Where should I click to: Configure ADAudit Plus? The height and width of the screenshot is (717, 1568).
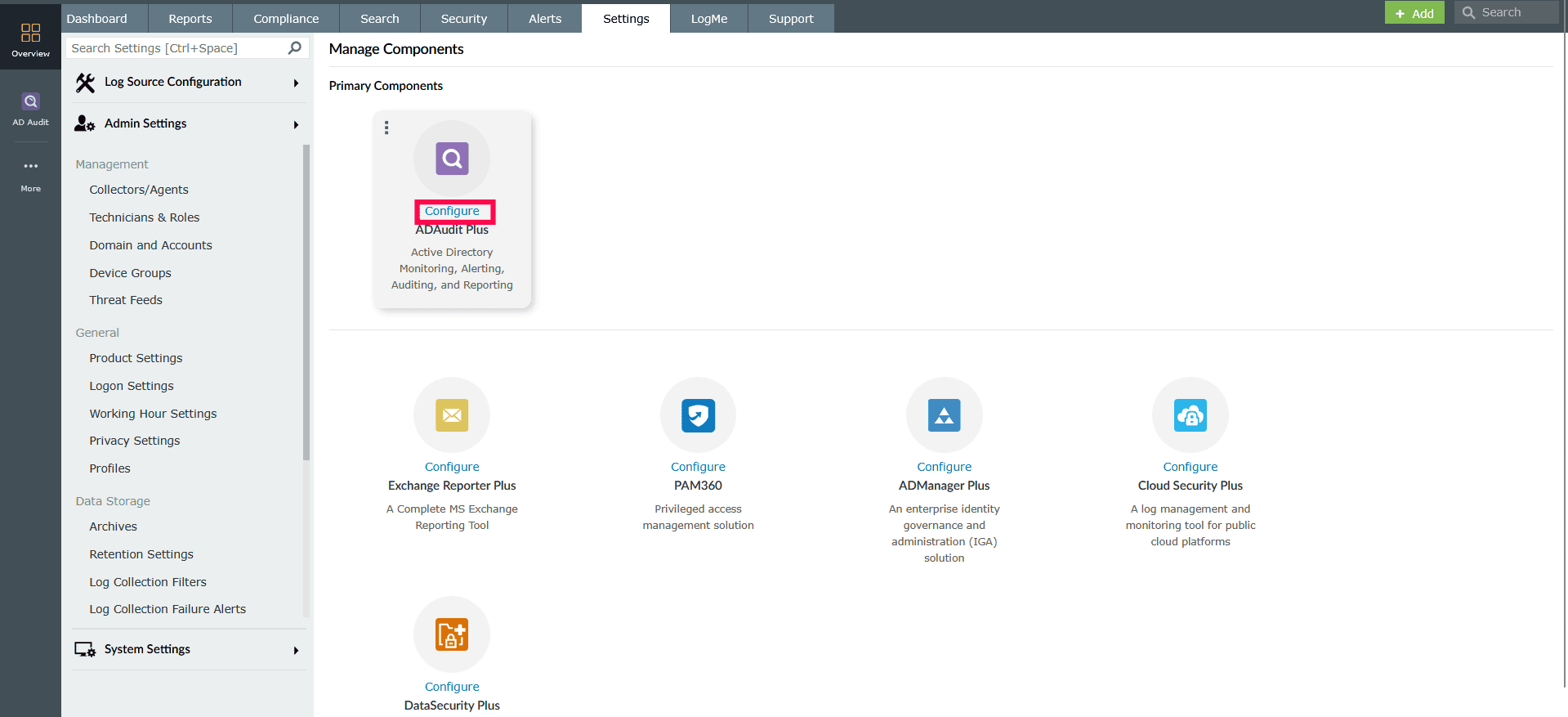pos(452,211)
